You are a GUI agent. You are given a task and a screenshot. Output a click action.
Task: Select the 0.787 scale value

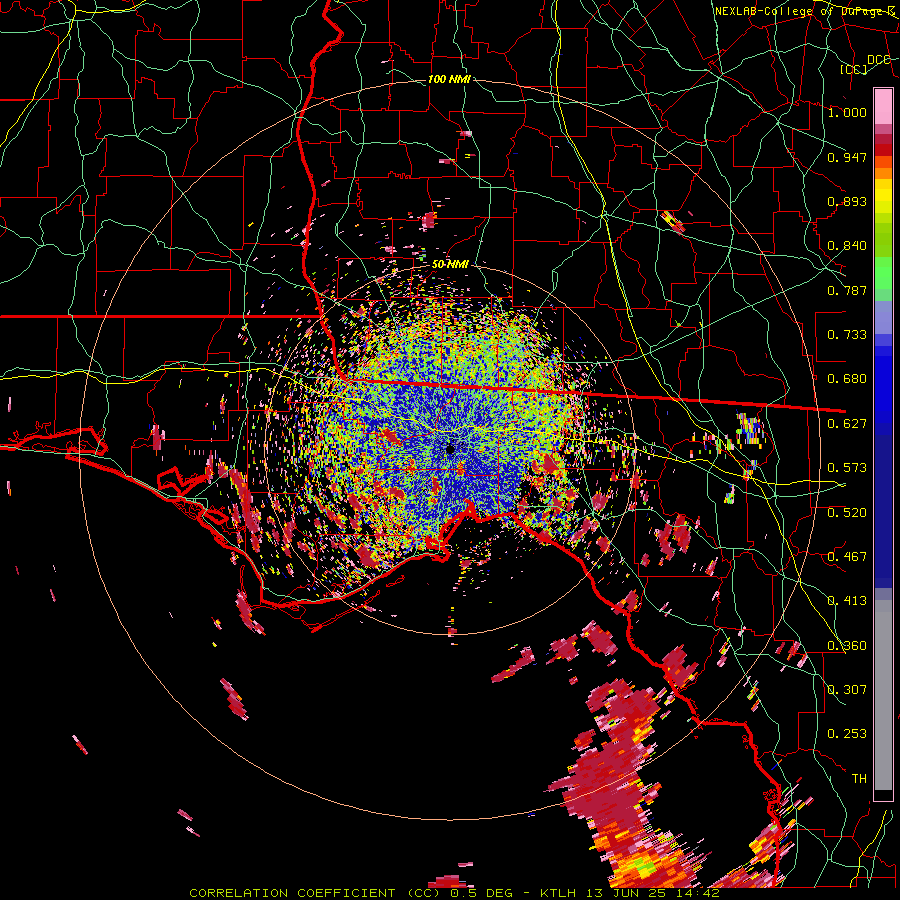click(847, 290)
